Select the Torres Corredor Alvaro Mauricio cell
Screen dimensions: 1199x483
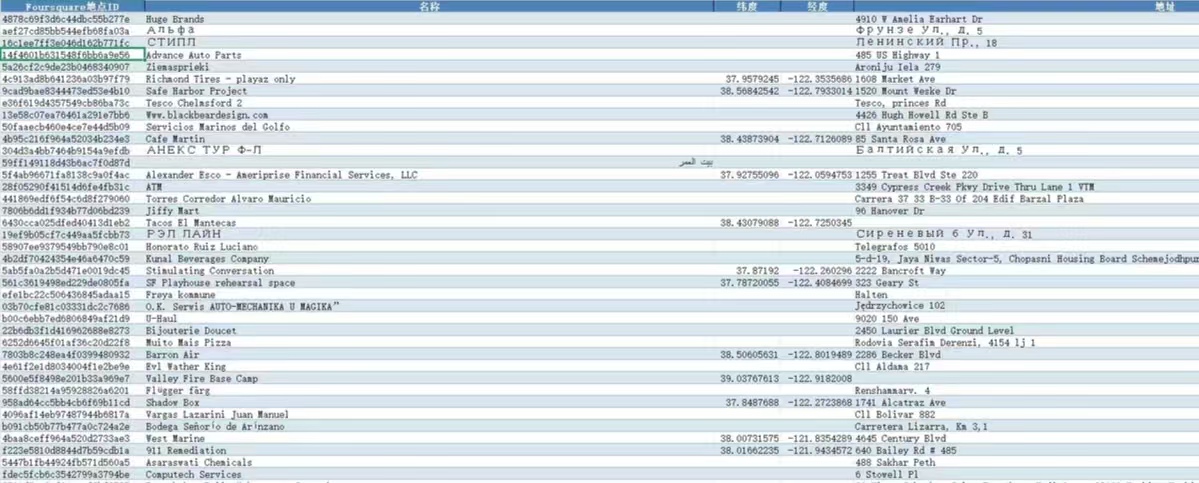click(428, 199)
